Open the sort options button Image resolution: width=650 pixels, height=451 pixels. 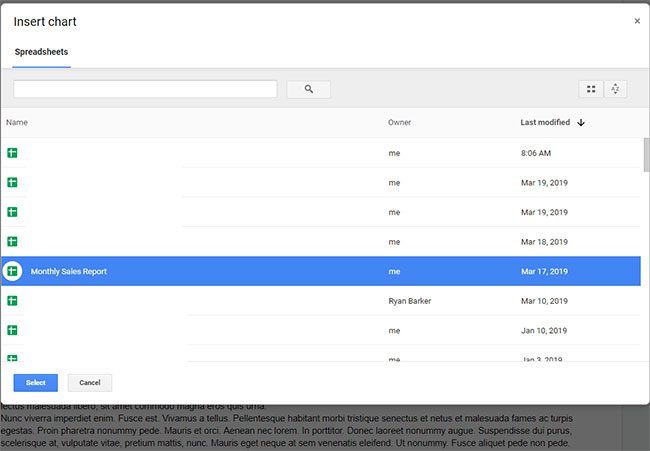pos(615,89)
